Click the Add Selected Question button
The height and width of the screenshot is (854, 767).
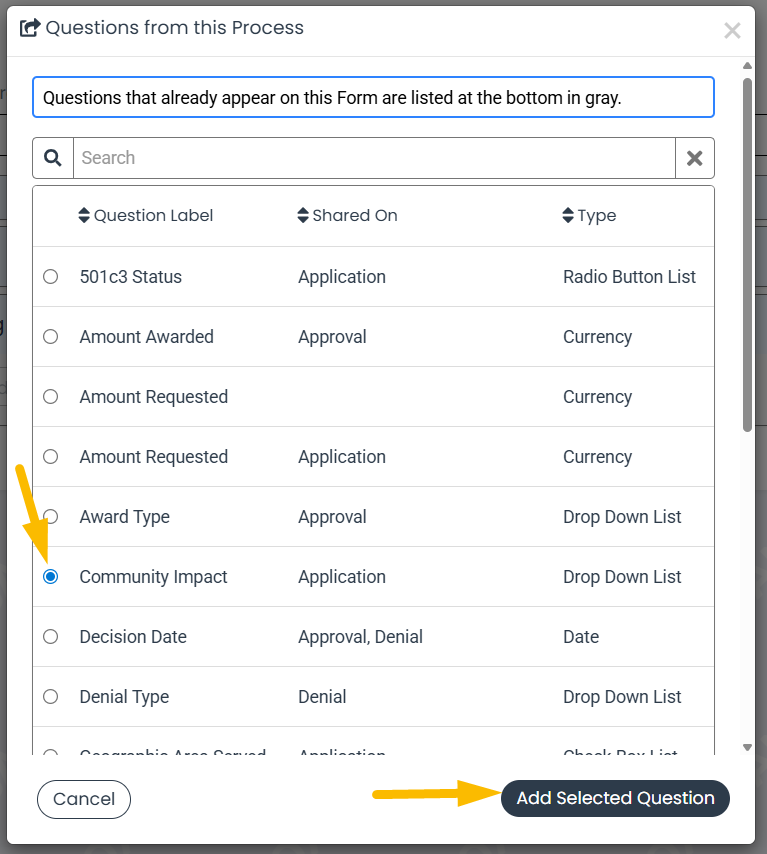[615, 798]
